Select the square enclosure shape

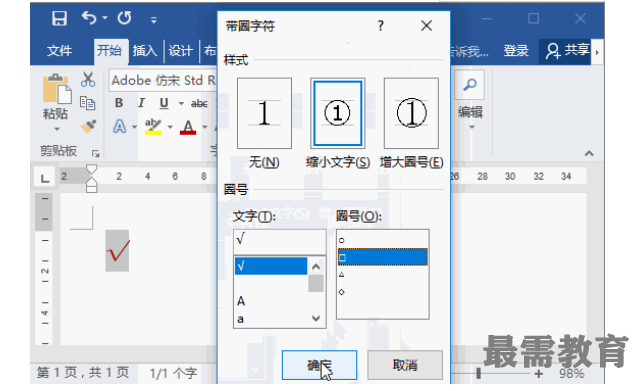383,257
